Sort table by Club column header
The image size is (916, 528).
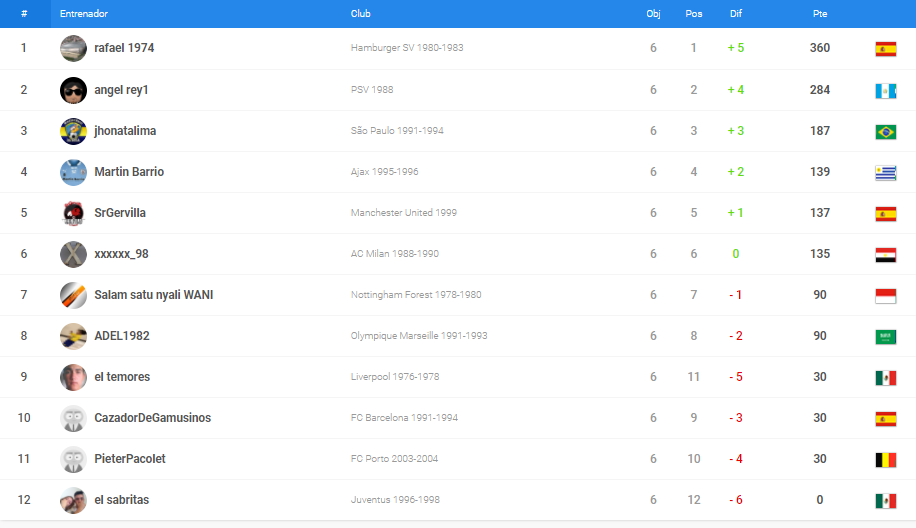point(360,13)
